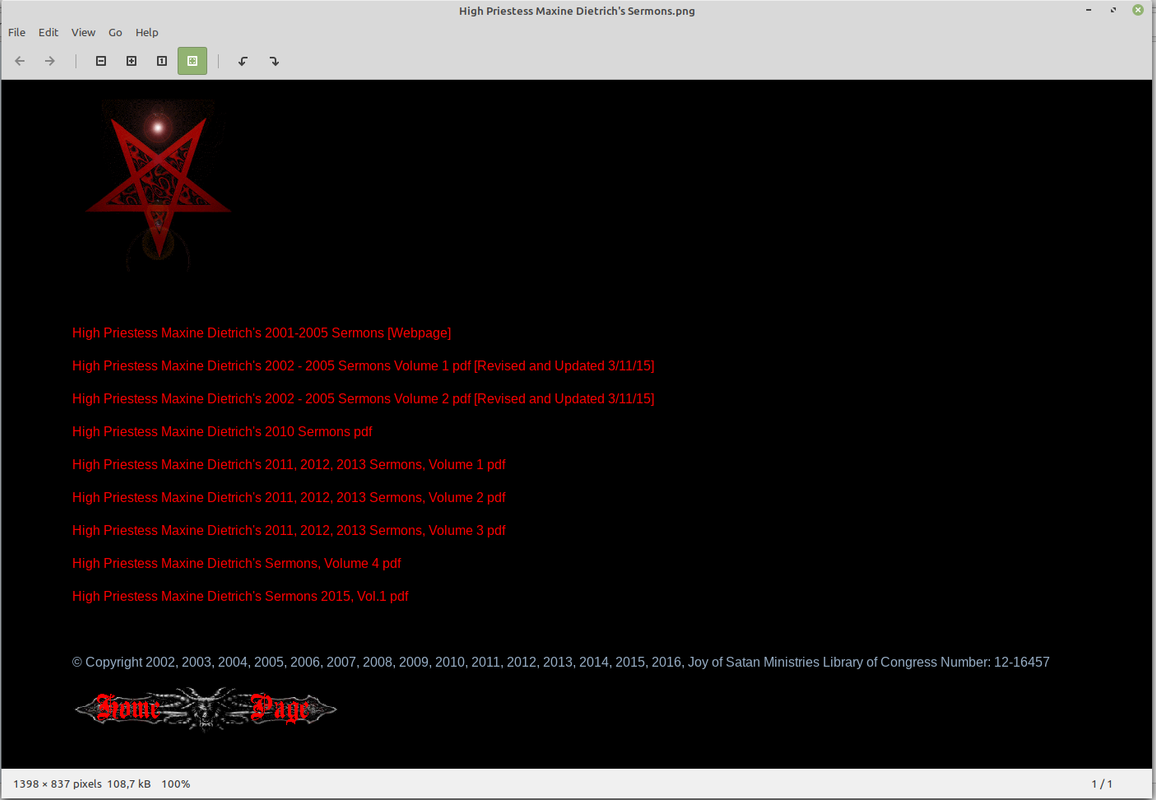Open the Help menu
Viewport: 1156px width, 800px height.
coord(147,32)
